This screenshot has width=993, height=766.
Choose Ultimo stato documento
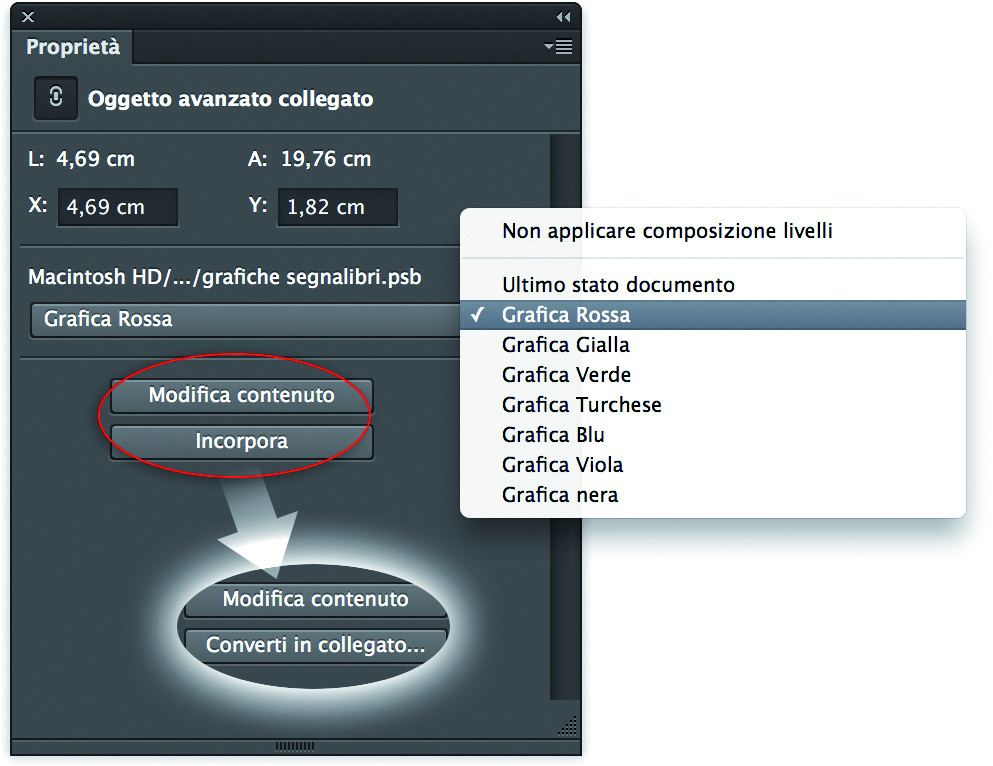coord(713,285)
